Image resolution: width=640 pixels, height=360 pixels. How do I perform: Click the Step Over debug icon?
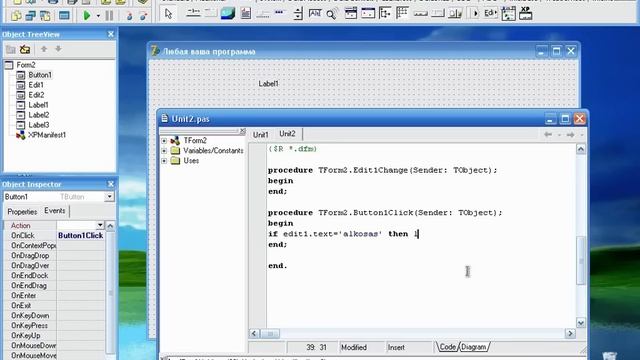point(144,16)
